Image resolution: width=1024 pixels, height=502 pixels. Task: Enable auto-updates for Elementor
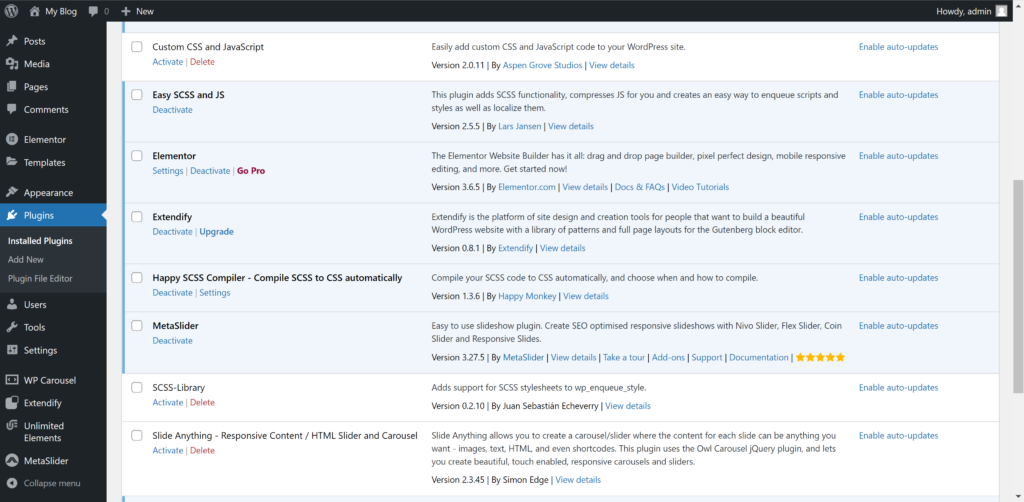898,156
